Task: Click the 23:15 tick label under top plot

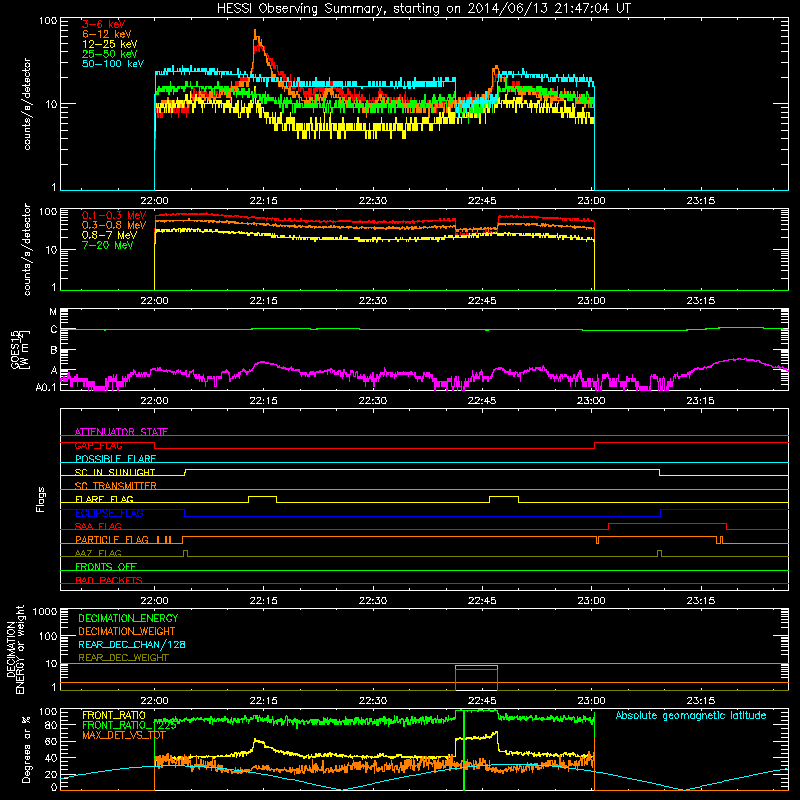Action: tap(701, 201)
